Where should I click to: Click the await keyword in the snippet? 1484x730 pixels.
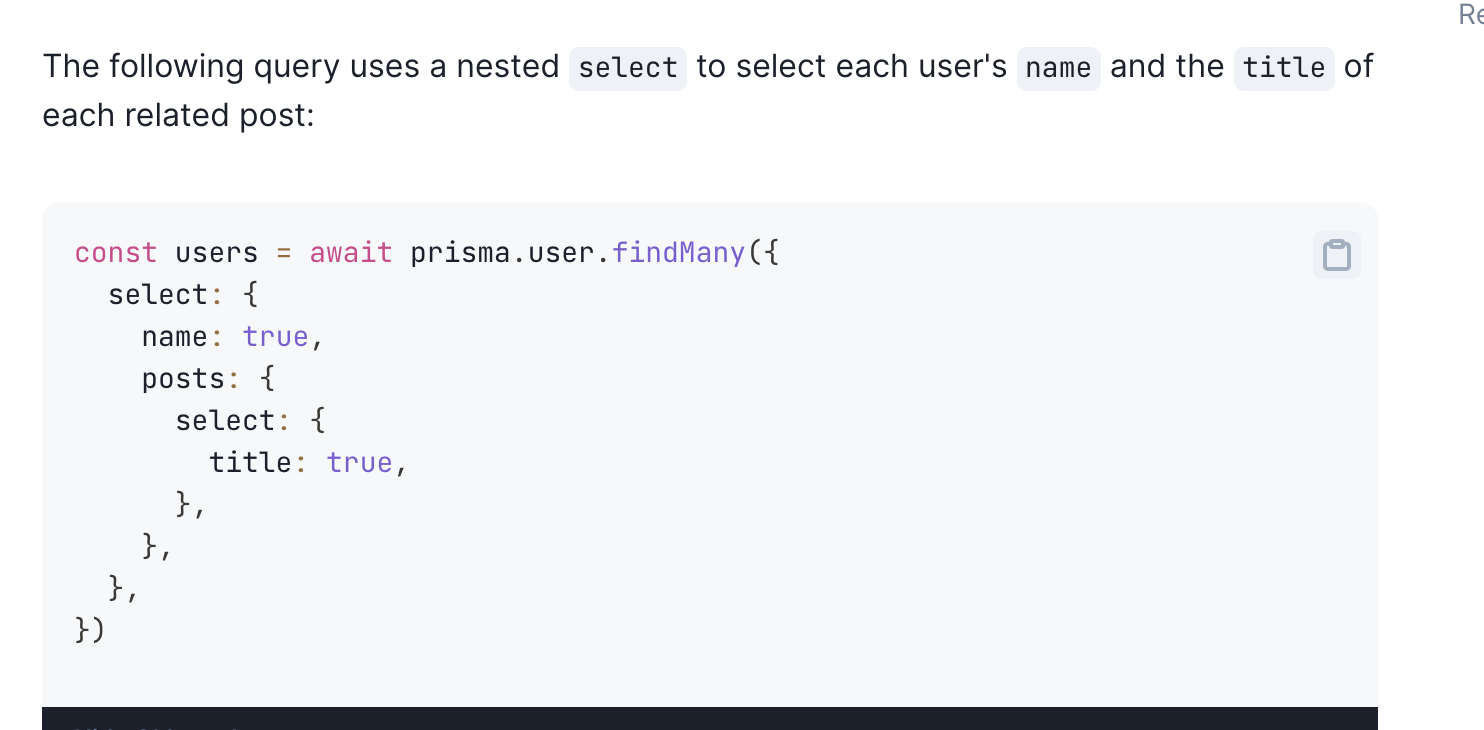[x=350, y=253]
